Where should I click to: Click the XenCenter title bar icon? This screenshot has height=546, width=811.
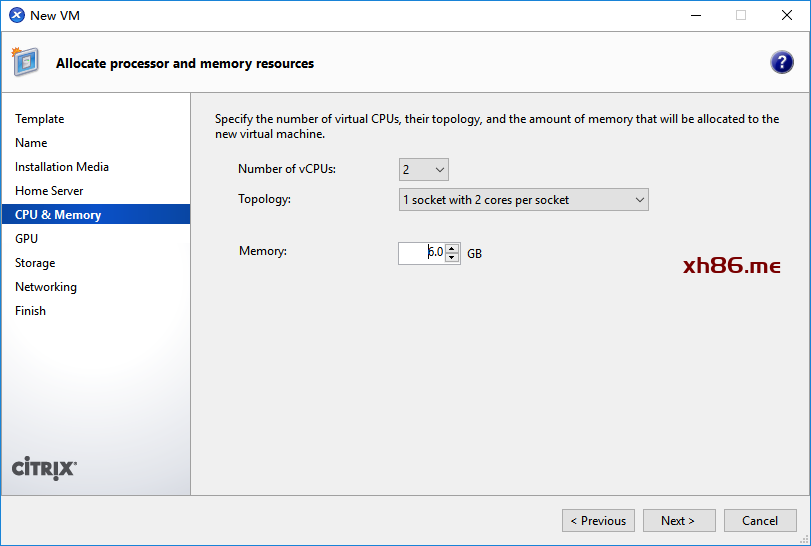pos(16,15)
